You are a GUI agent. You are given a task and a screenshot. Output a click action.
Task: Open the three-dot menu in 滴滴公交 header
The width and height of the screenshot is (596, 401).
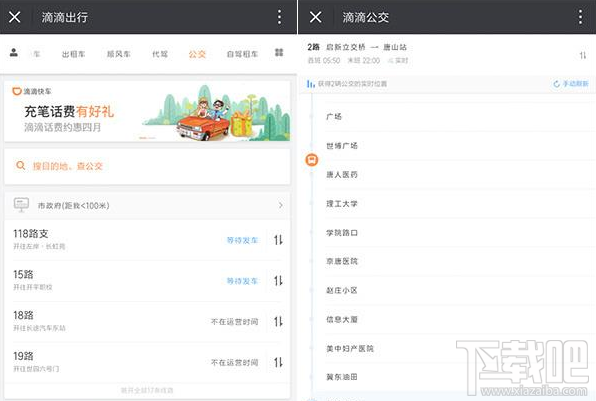point(580,17)
